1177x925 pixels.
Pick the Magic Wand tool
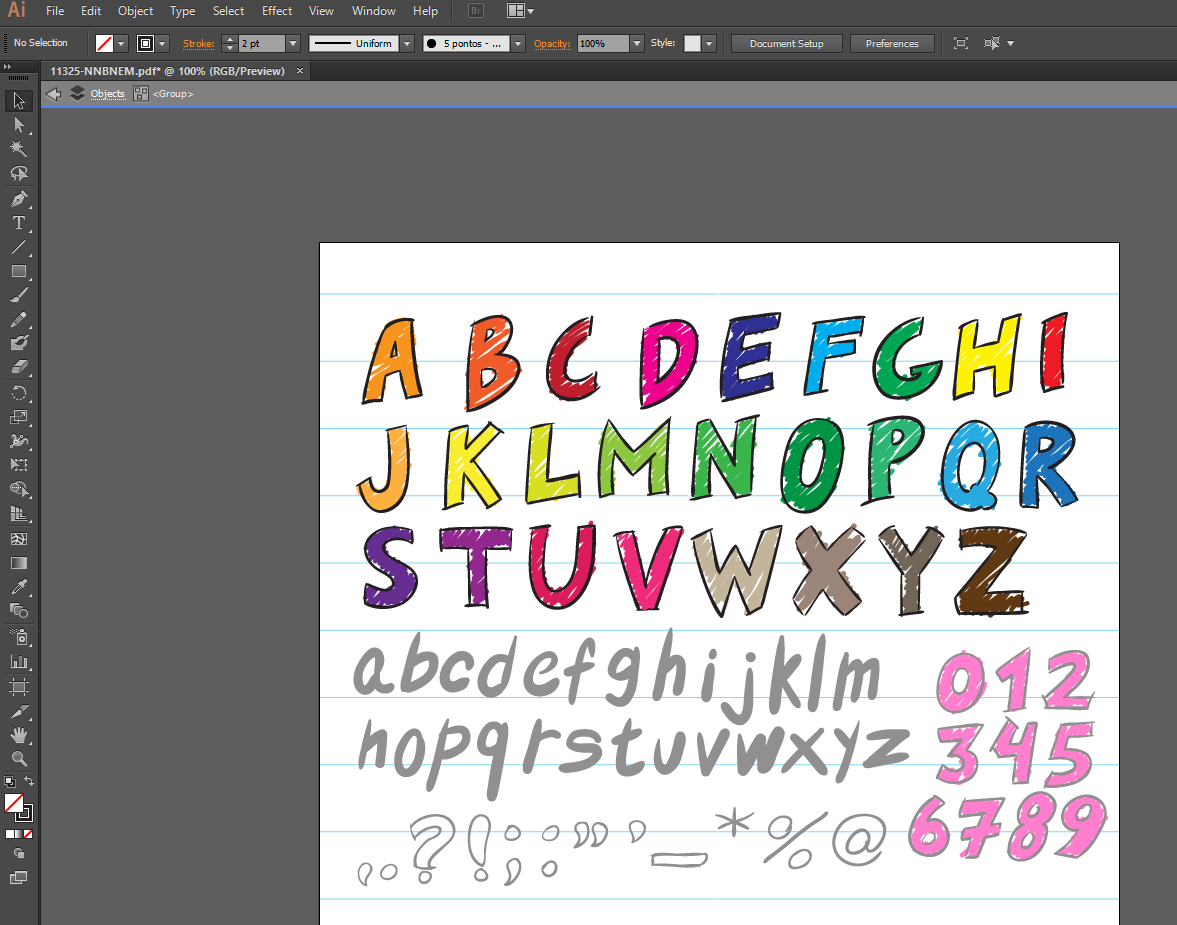click(x=18, y=149)
